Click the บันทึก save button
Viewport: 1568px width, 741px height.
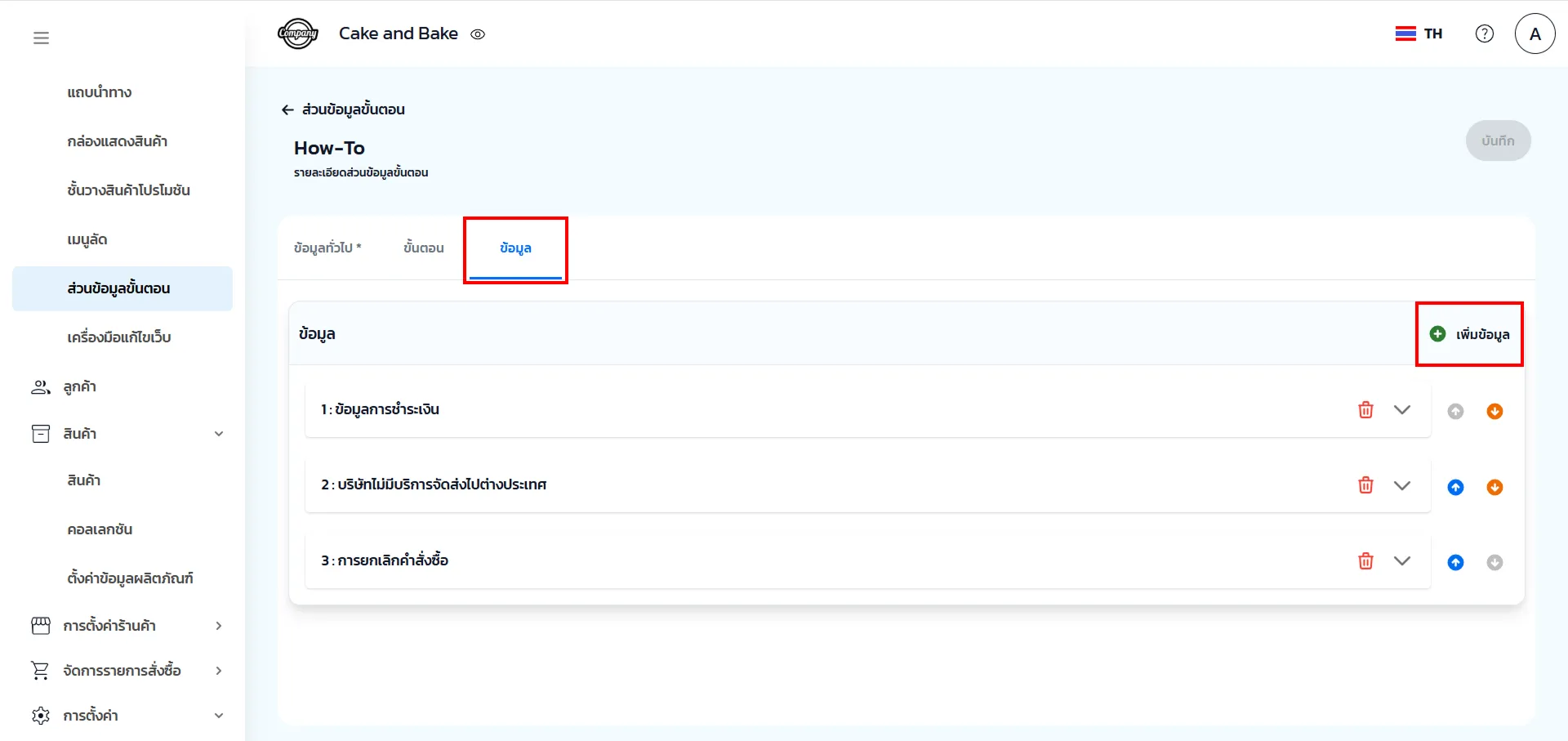coord(1498,141)
